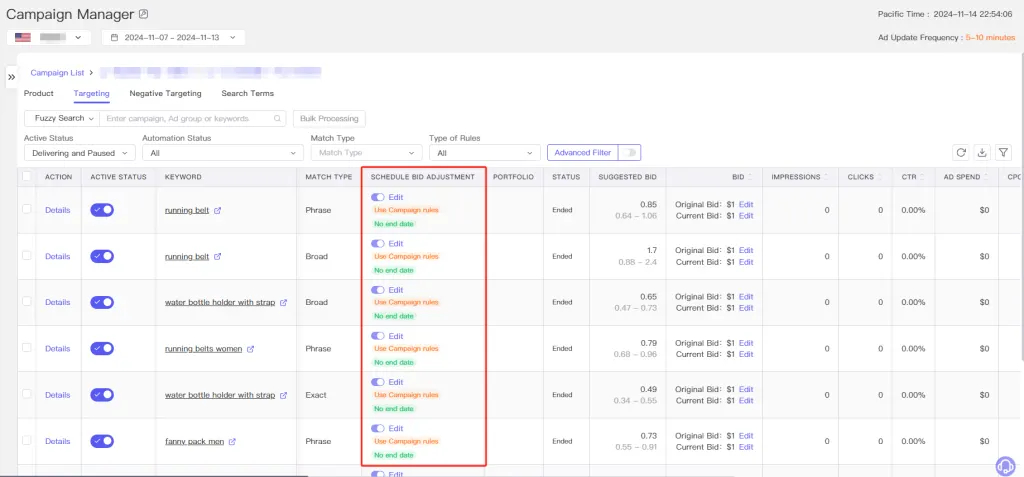Toggle active status for running belt Broad keyword
1024x477 pixels.
click(102, 256)
